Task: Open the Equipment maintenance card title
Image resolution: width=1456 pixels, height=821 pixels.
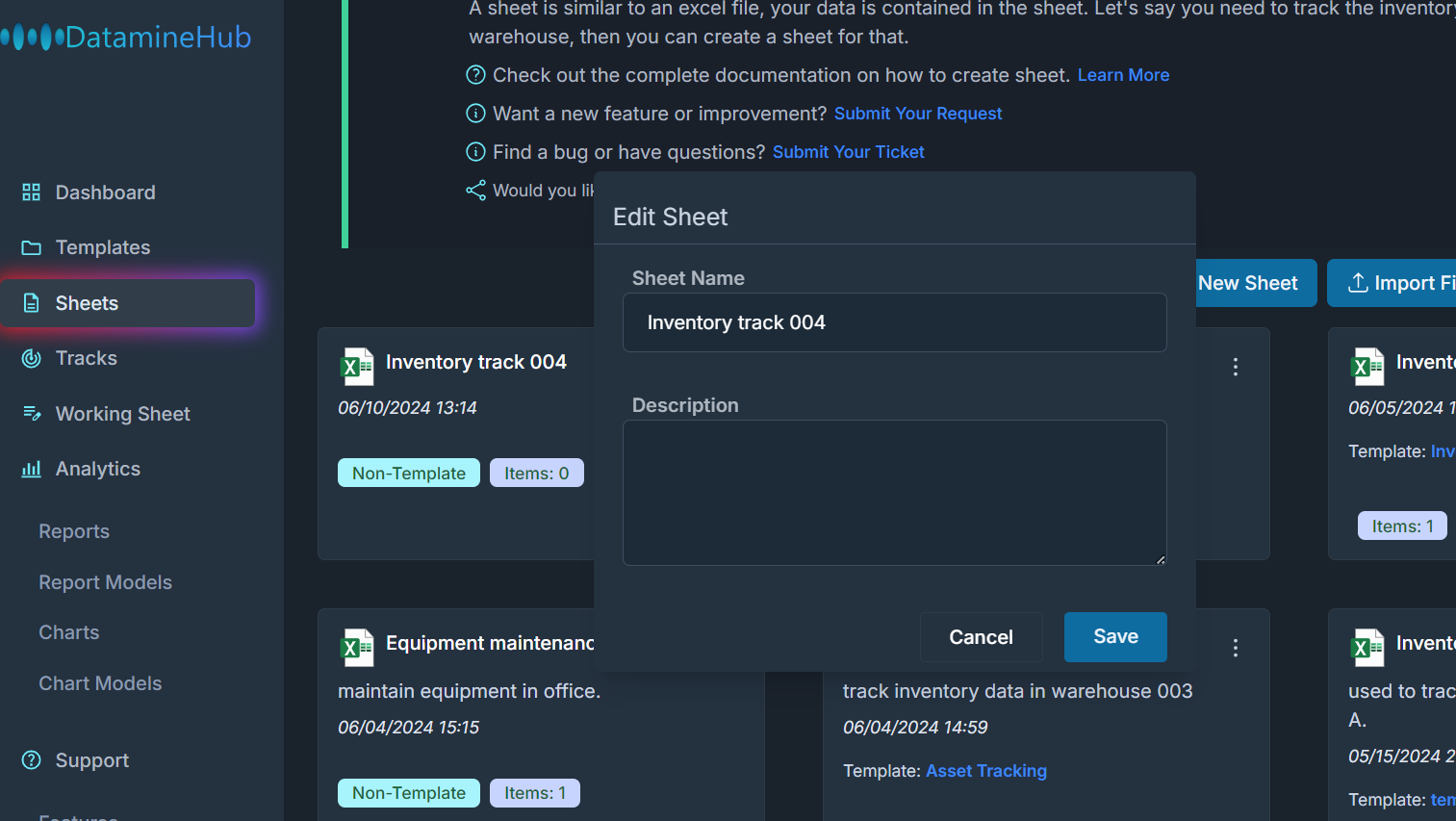Action: click(490, 643)
